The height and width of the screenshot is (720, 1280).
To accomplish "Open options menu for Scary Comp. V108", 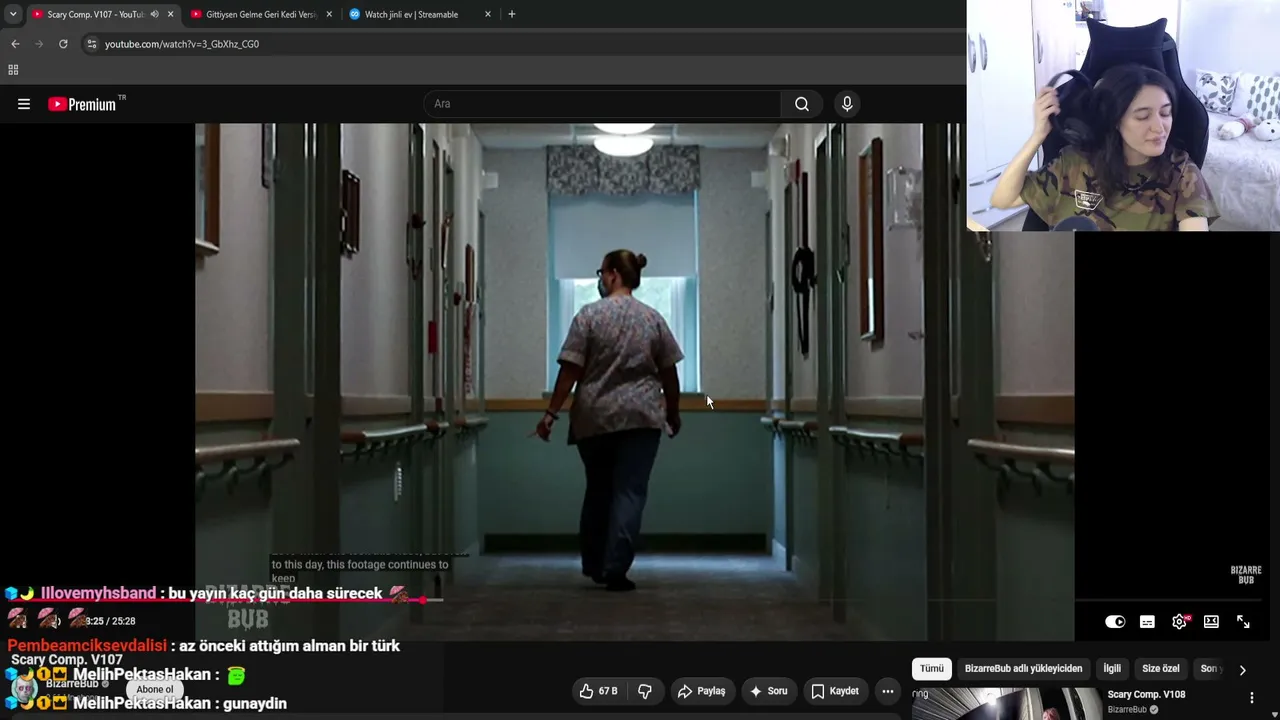I will pyautogui.click(x=1251, y=698).
